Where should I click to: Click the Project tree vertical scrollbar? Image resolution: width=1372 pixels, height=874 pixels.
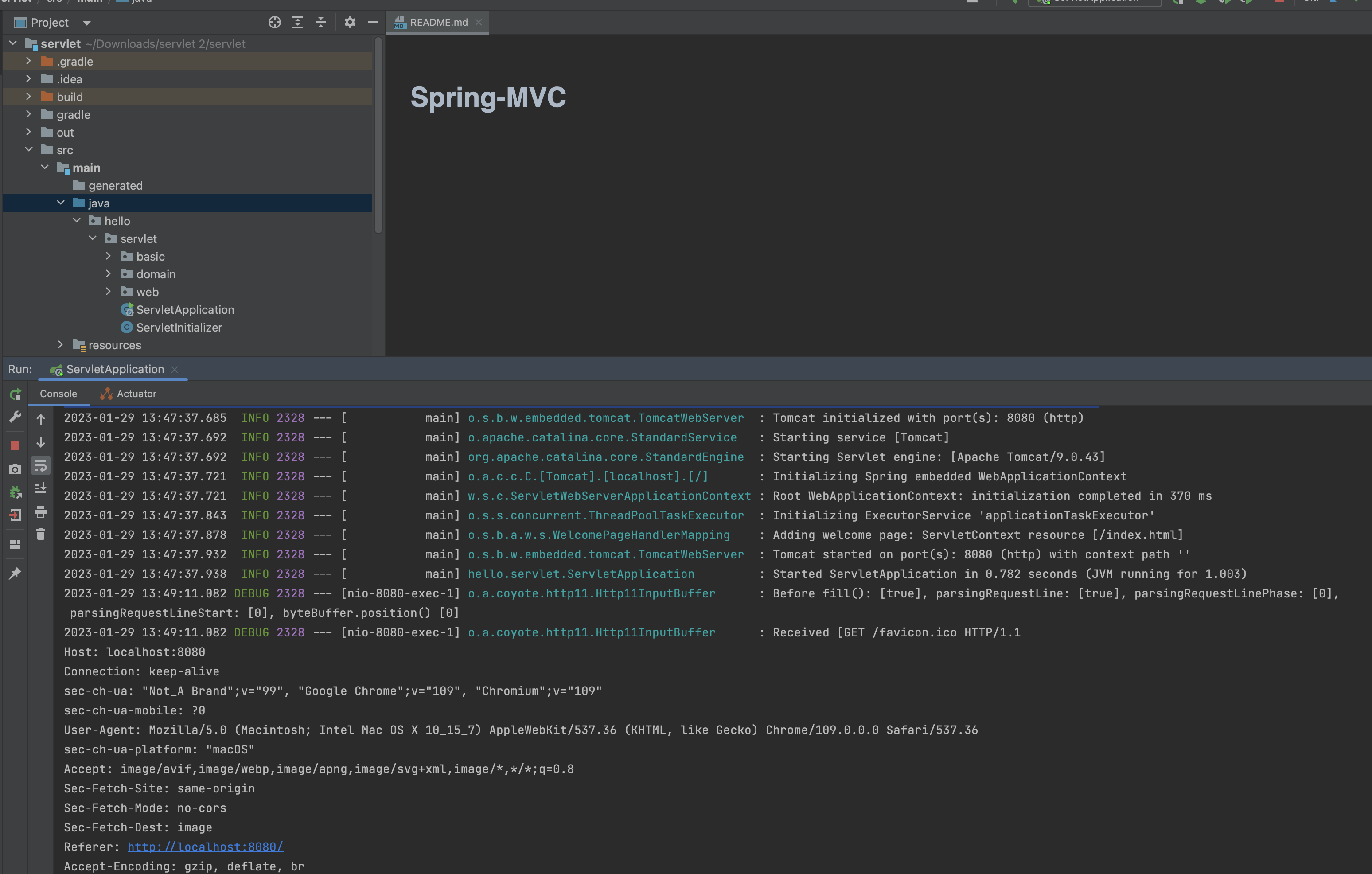pos(378,136)
